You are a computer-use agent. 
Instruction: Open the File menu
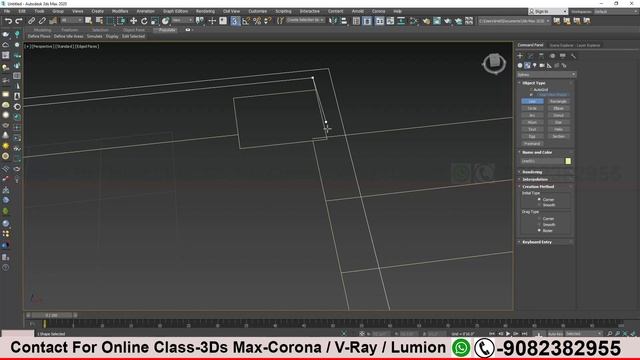[7, 11]
